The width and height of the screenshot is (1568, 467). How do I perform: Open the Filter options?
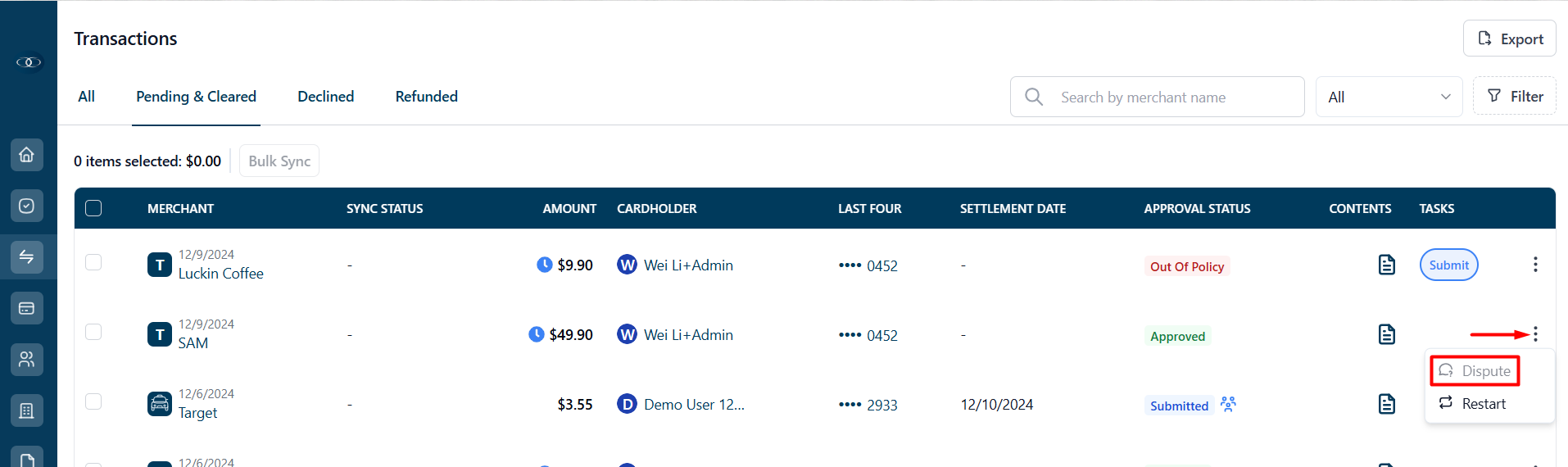1514,96
